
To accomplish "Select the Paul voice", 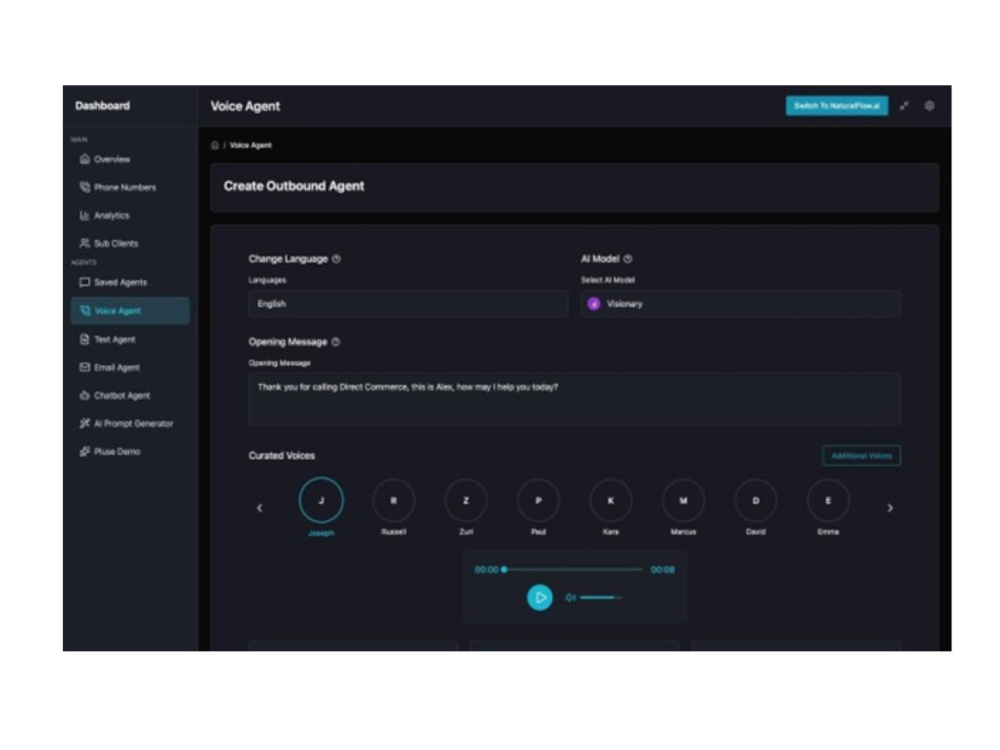I will [538, 501].
